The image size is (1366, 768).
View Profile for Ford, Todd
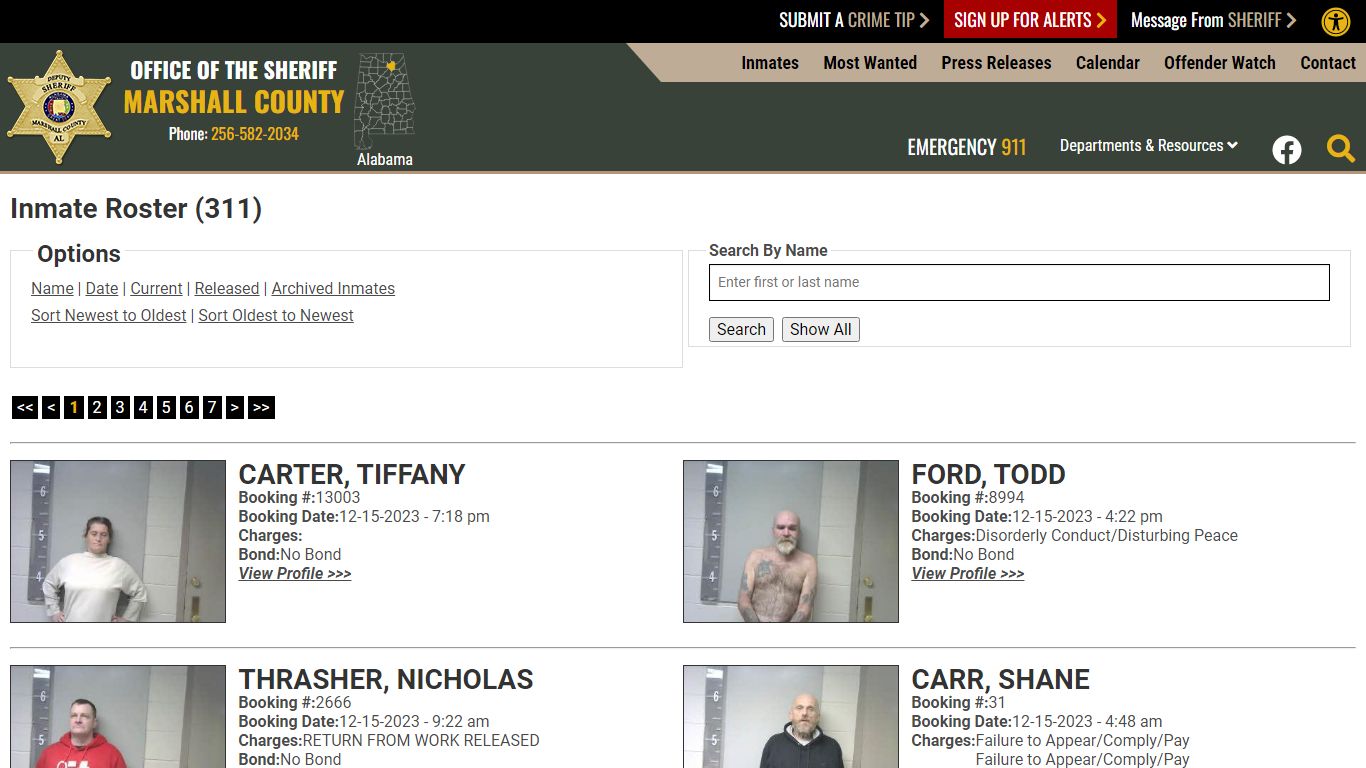[x=968, y=573]
